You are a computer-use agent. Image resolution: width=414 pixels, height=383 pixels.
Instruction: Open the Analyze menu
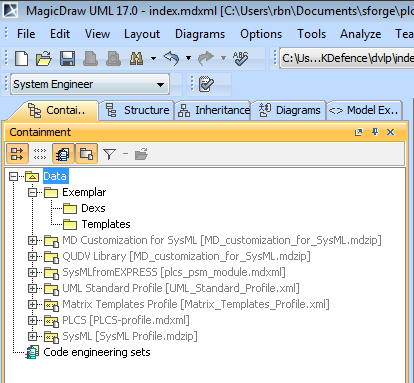(361, 34)
